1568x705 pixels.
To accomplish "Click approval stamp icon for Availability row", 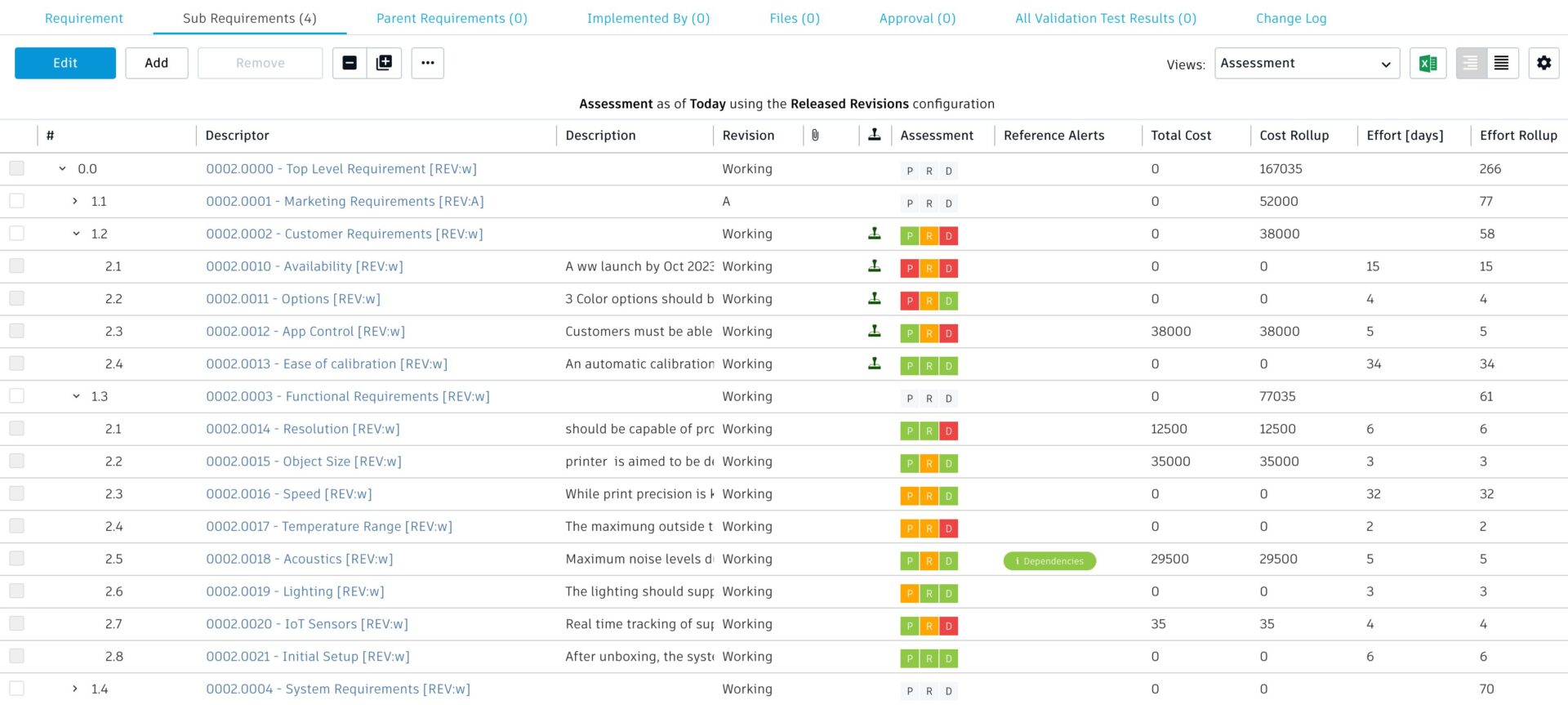I will (874, 266).
